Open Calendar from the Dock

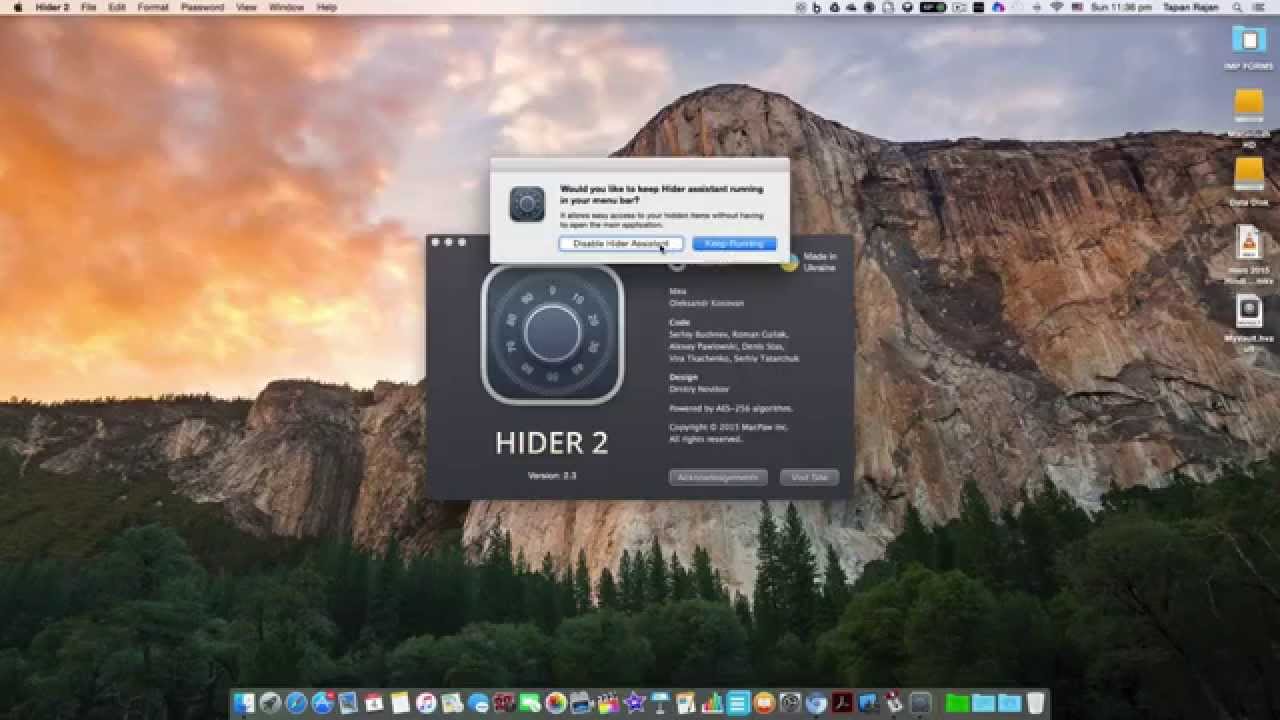pos(374,703)
